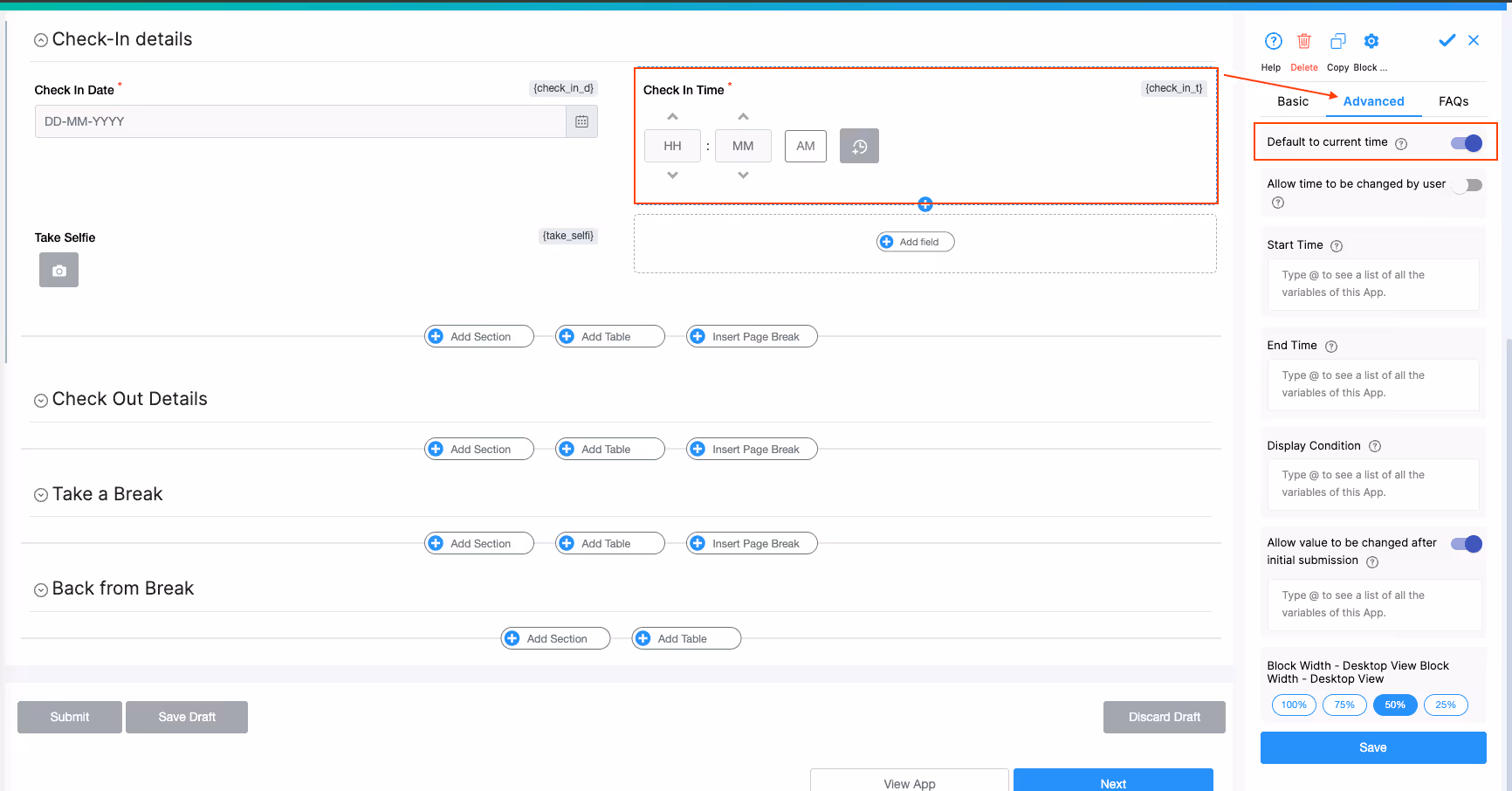Click Add field in the empty block
1512x791 pixels.
point(916,242)
